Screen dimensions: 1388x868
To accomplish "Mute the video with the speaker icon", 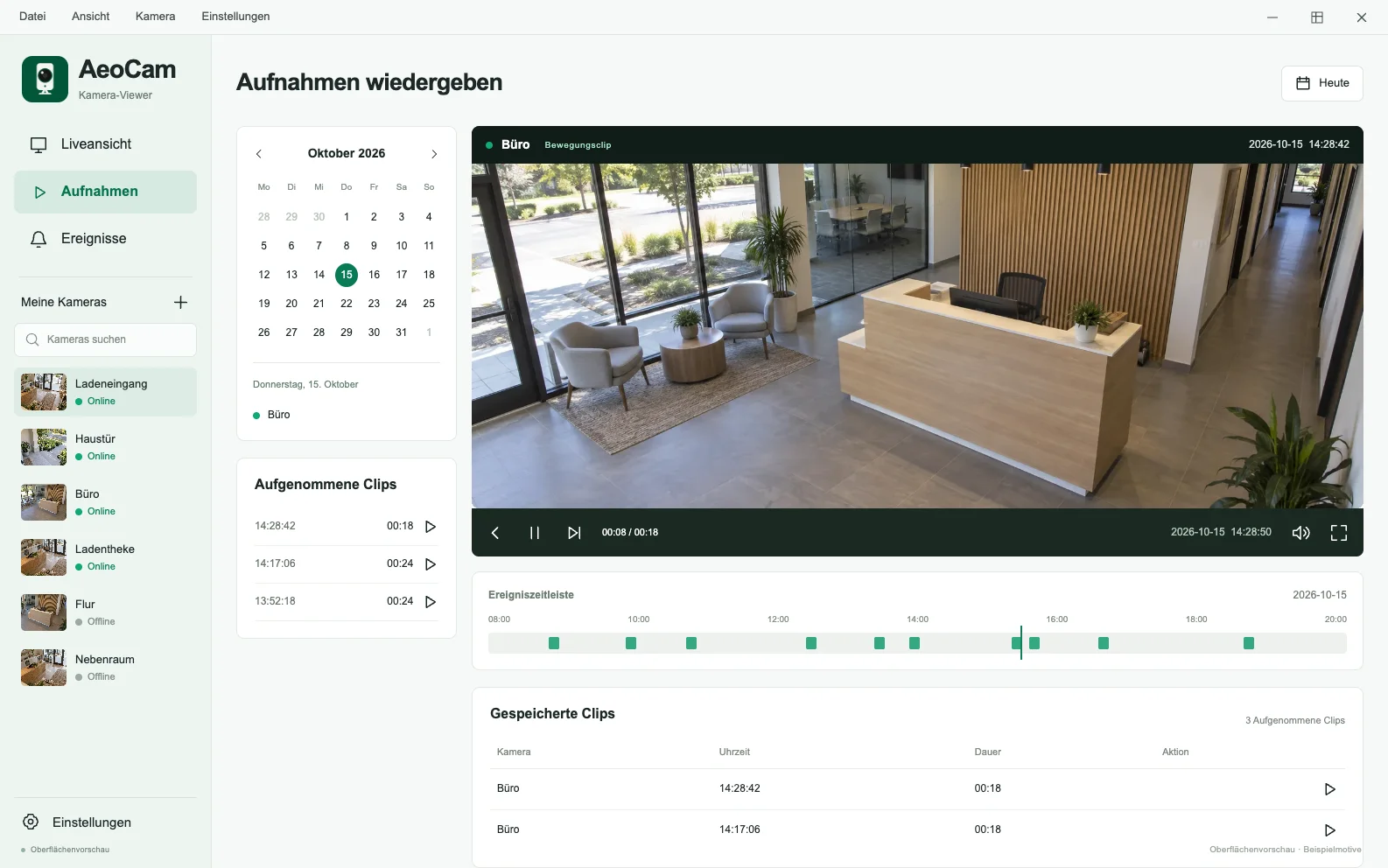I will 1301,533.
